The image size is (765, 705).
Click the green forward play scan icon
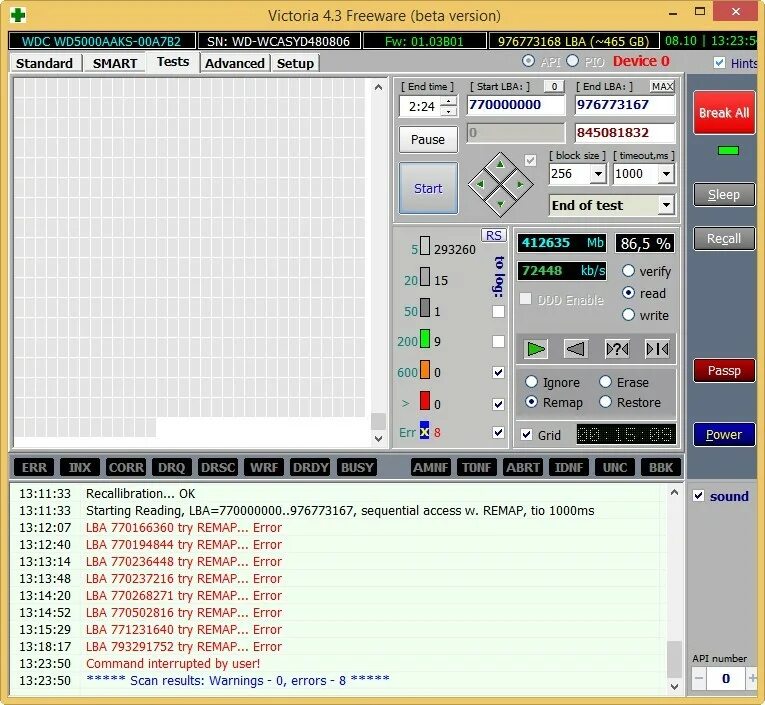536,349
